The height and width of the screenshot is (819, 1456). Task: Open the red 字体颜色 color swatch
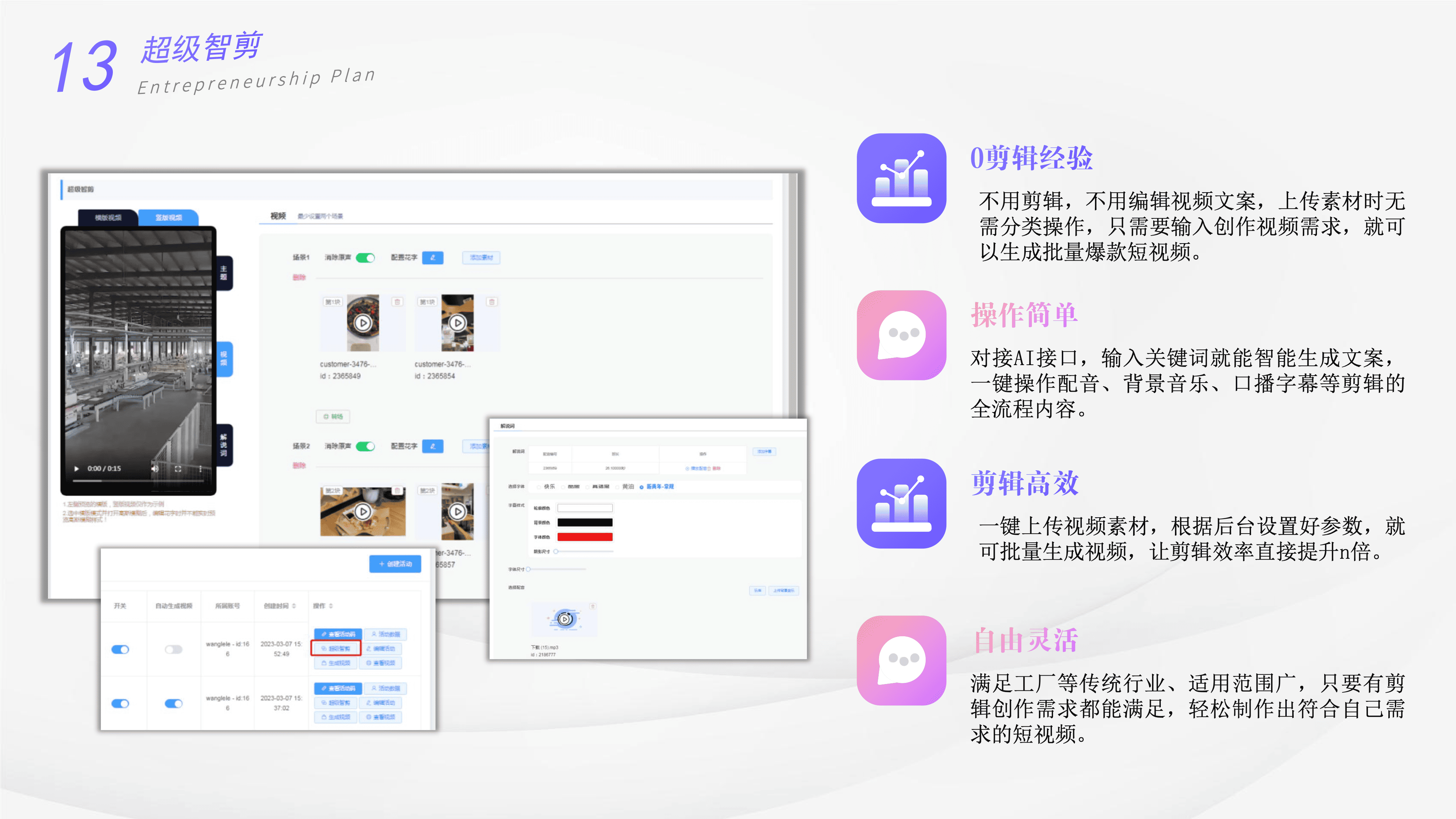[x=585, y=537]
